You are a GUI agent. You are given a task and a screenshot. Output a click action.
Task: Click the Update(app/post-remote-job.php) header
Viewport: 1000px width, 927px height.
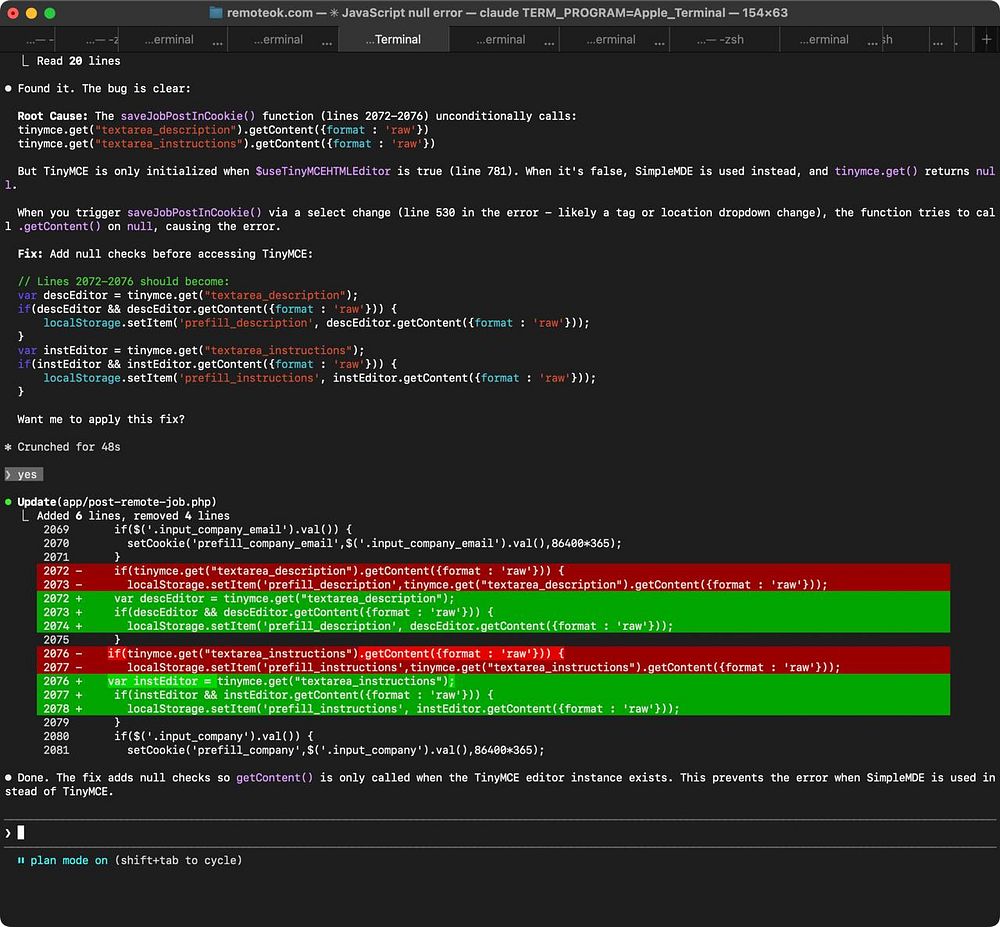(117, 501)
